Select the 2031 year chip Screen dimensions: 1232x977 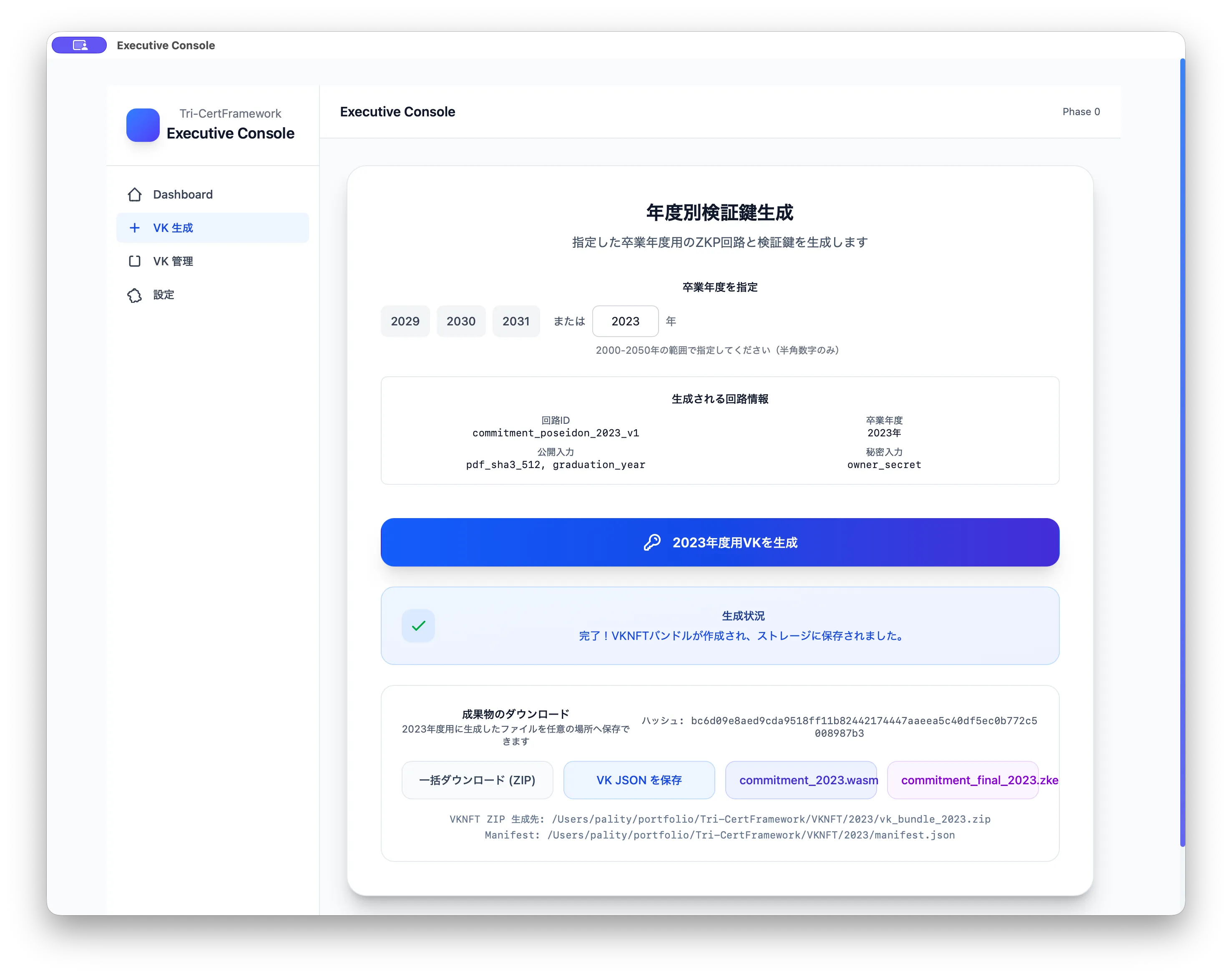pyautogui.click(x=515, y=321)
